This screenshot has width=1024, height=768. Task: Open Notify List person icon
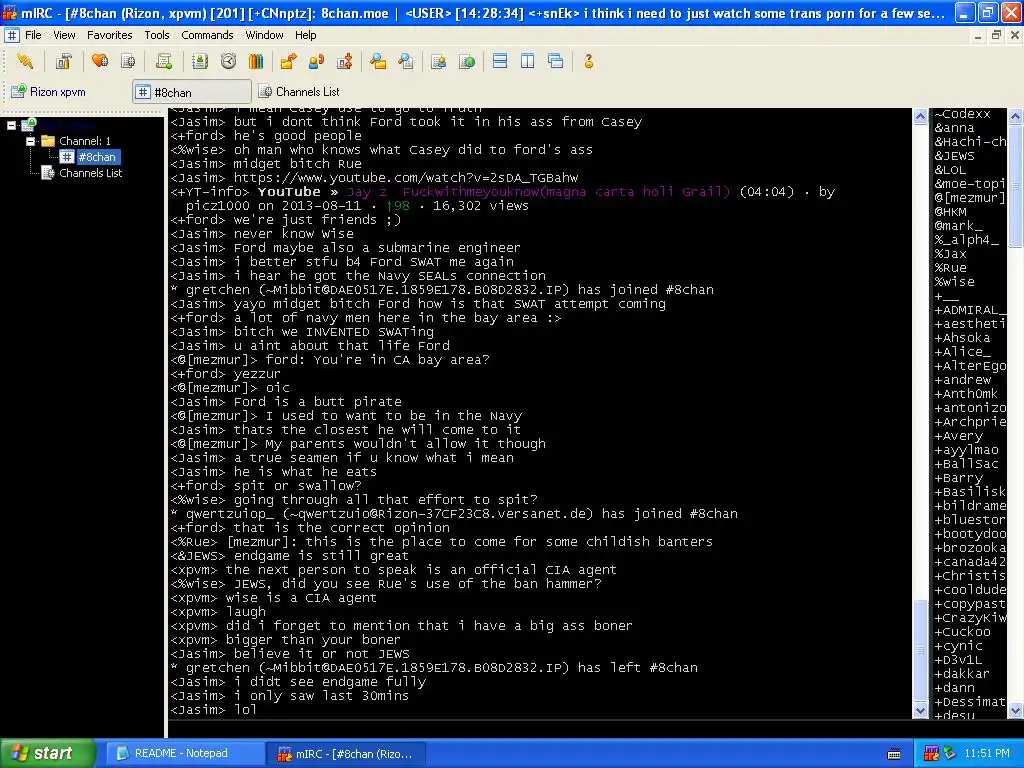click(x=439, y=61)
